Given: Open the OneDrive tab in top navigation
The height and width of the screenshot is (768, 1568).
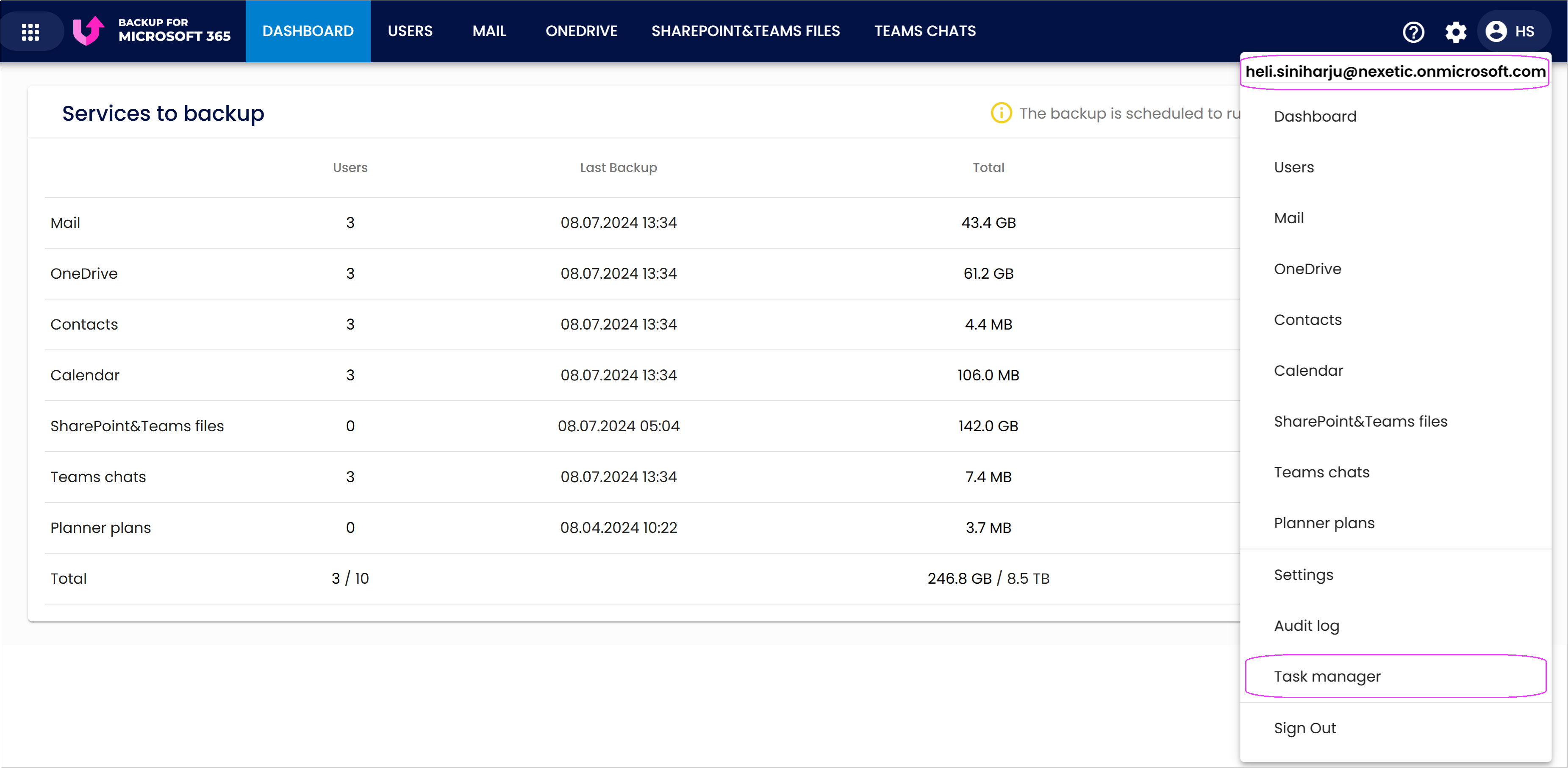Looking at the screenshot, I should click(581, 31).
